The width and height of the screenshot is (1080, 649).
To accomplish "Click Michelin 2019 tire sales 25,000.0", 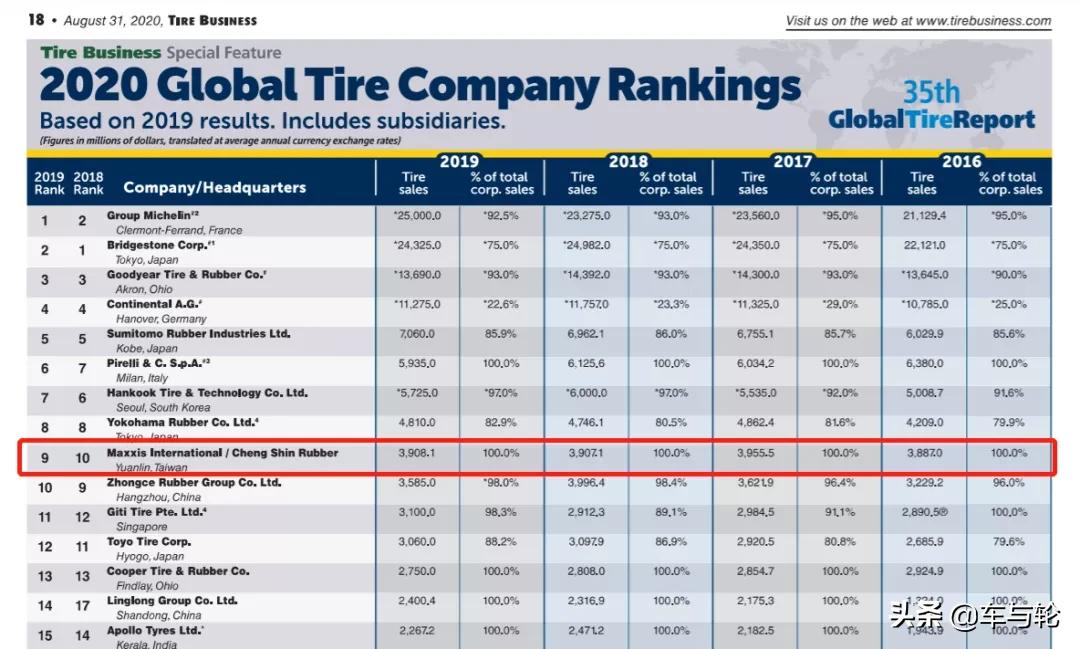I will [417, 216].
